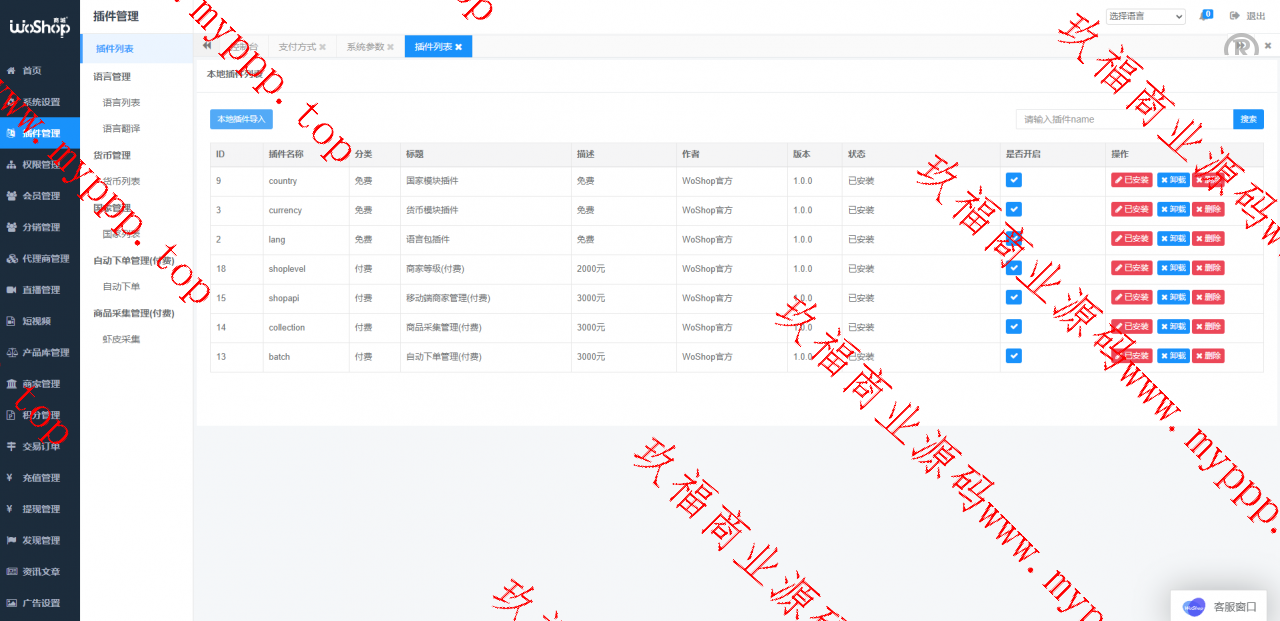Open the 选择语言 language dropdown
The height and width of the screenshot is (621, 1280).
pos(1145,16)
